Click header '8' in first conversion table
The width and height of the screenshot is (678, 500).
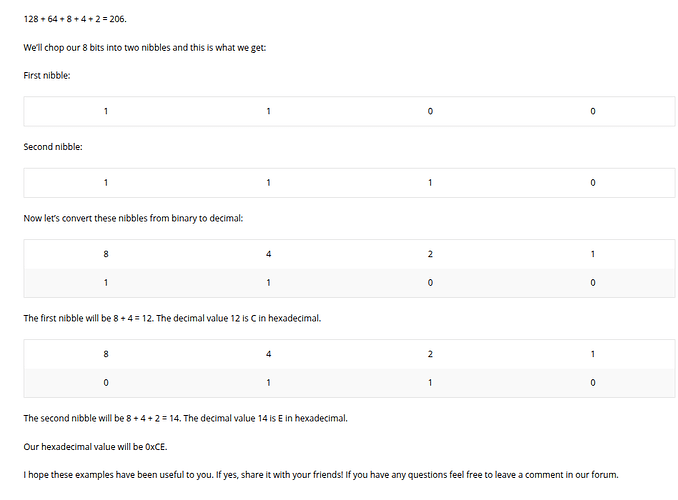pyautogui.click(x=106, y=254)
